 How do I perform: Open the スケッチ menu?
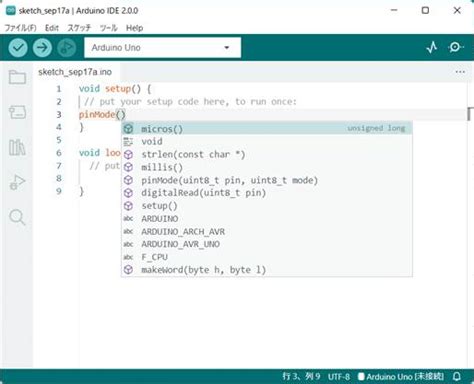(x=79, y=28)
